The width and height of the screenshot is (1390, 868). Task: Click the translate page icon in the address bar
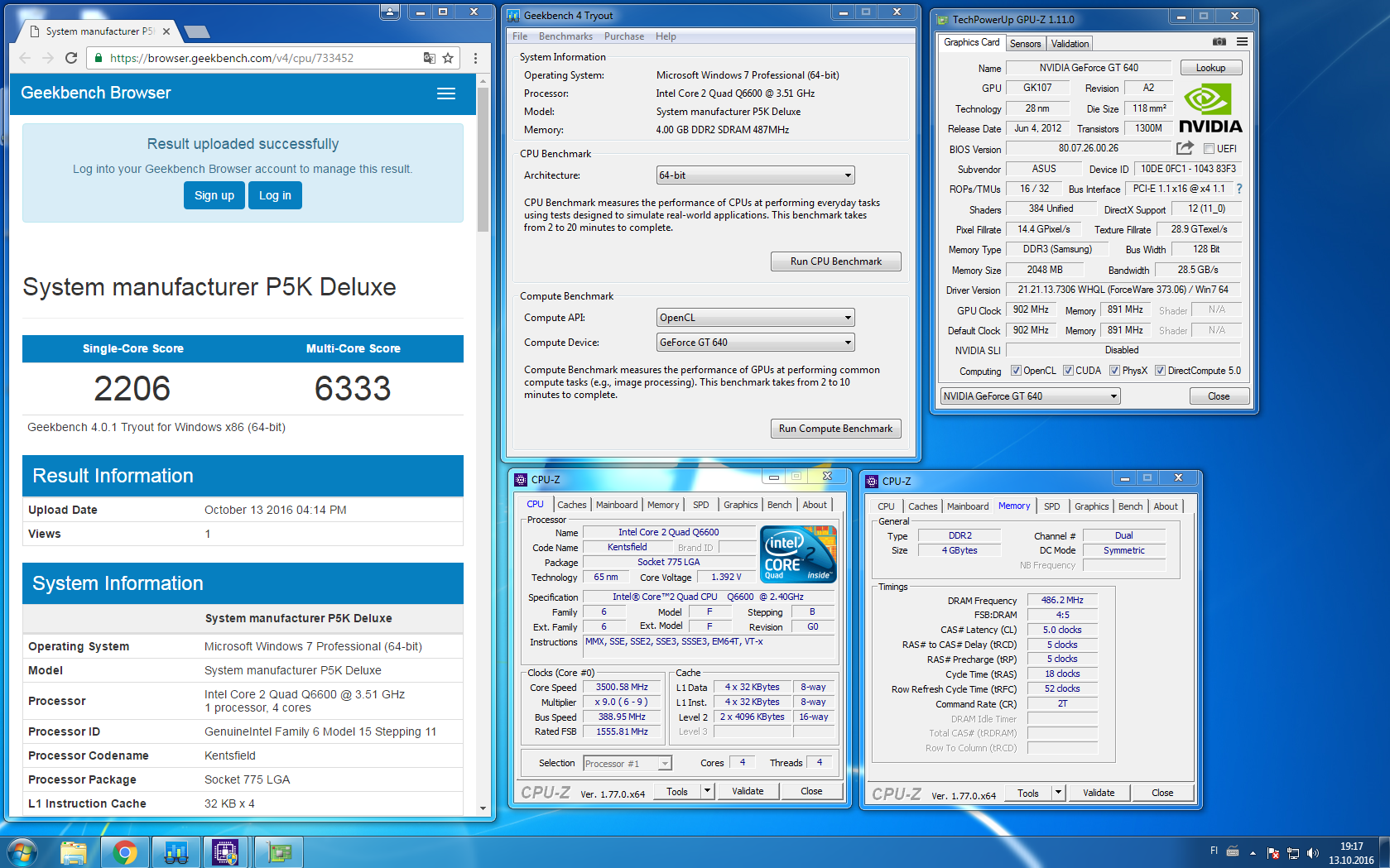click(429, 58)
